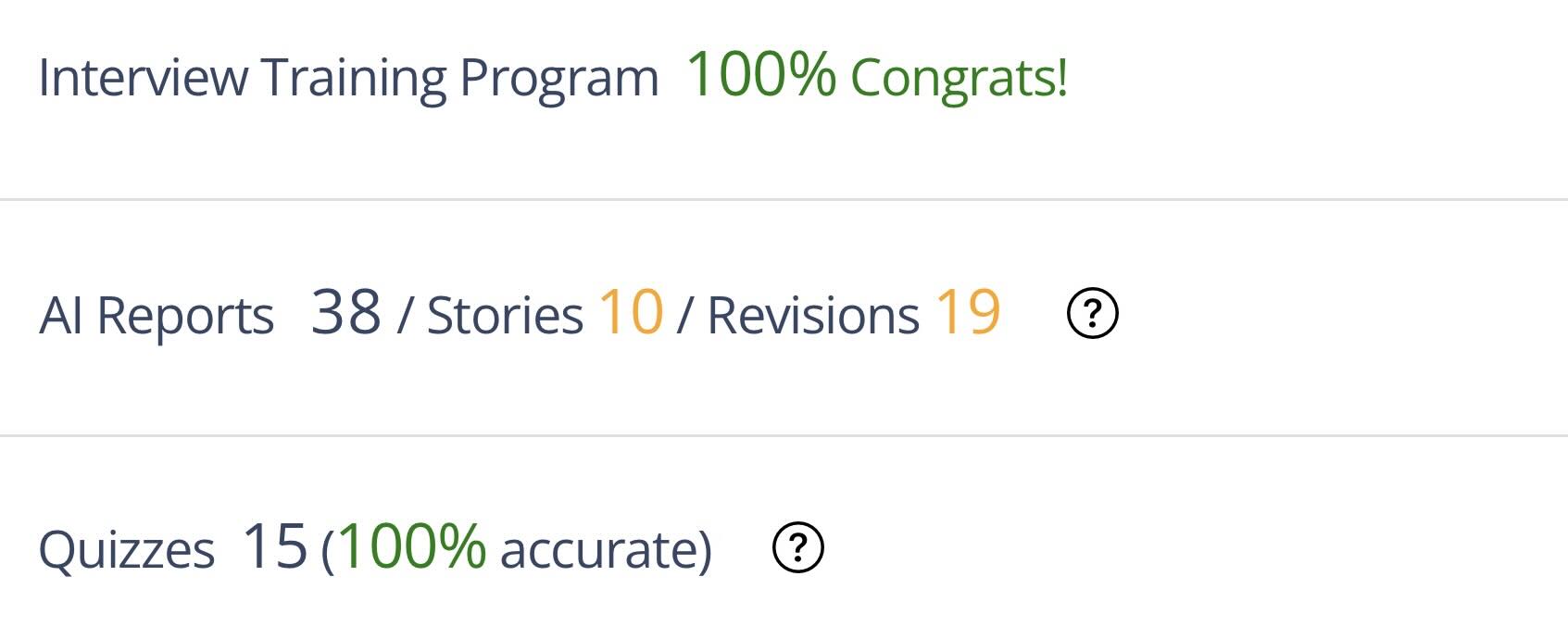Click the divider line above Quizzes row
This screenshot has height=639, width=1568.
[x=784, y=435]
